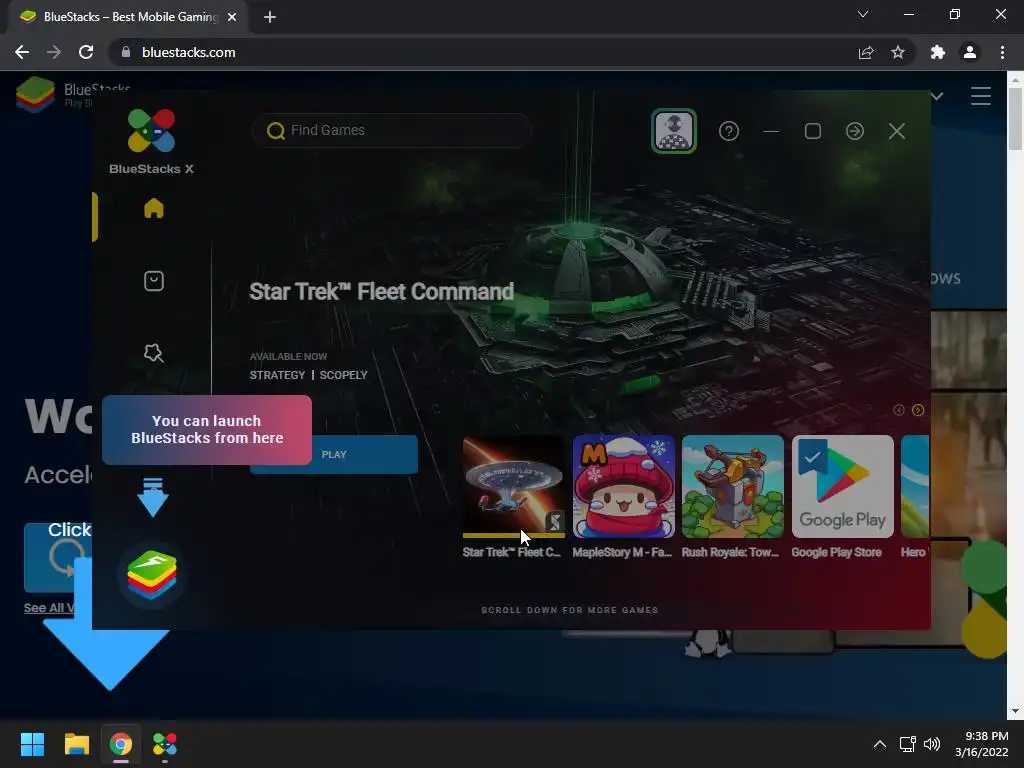Open the help question mark icon
Image resolution: width=1024 pixels, height=768 pixels.
tap(729, 131)
